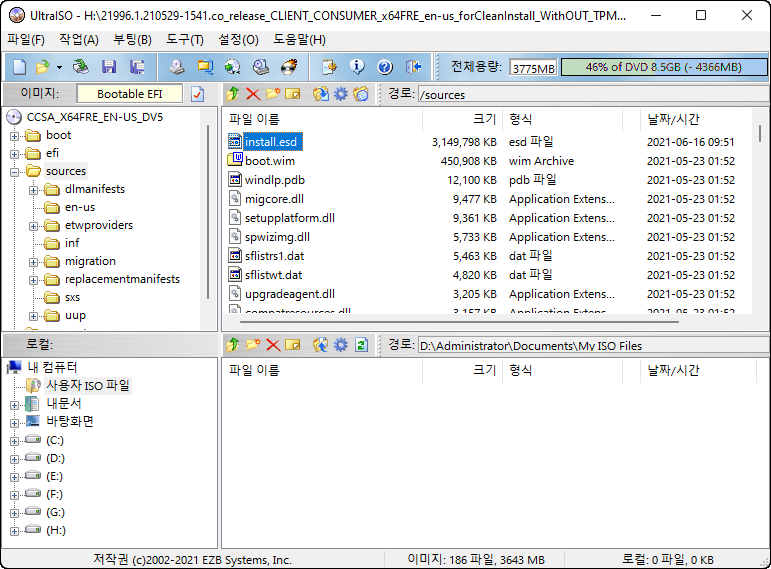Click the Add files icon in local toolbar
The width and height of the screenshot is (771, 569).
click(x=321, y=345)
